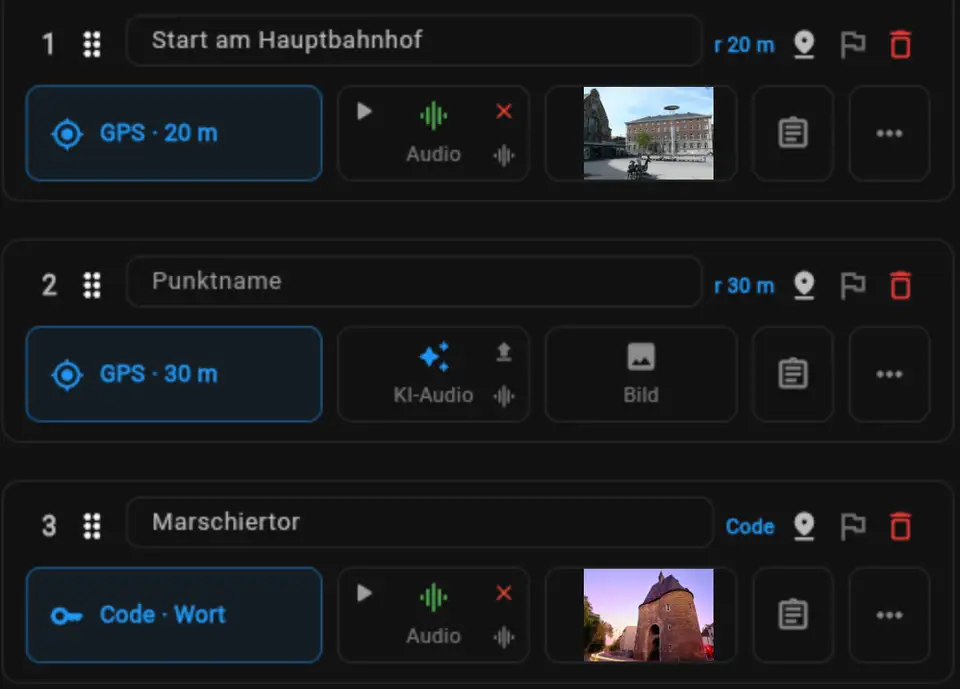Click small gray waveform icon in point 1
The width and height of the screenshot is (960, 689).
[x=504, y=156]
